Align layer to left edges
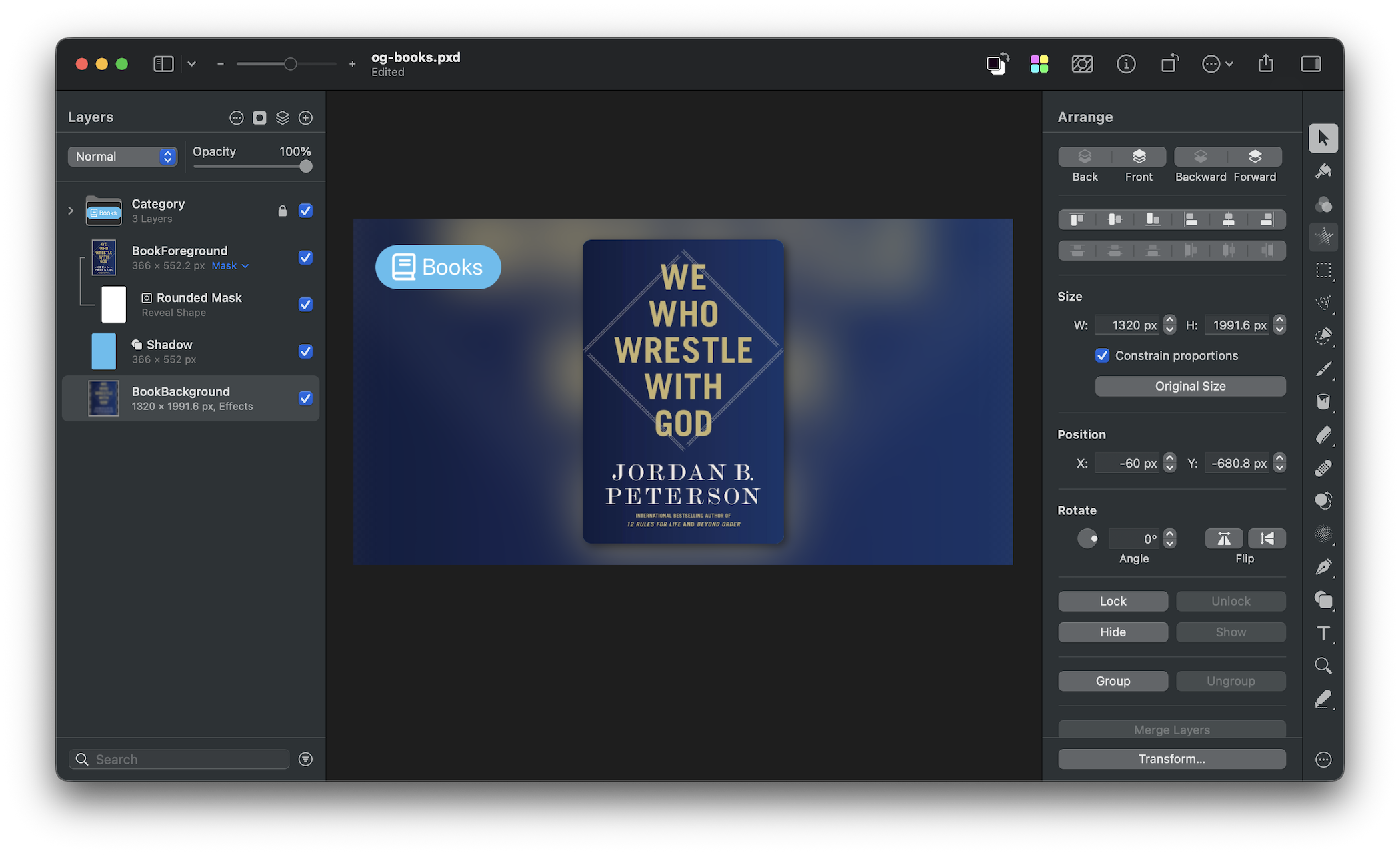Screen dimensions: 1400x855 1191,219
